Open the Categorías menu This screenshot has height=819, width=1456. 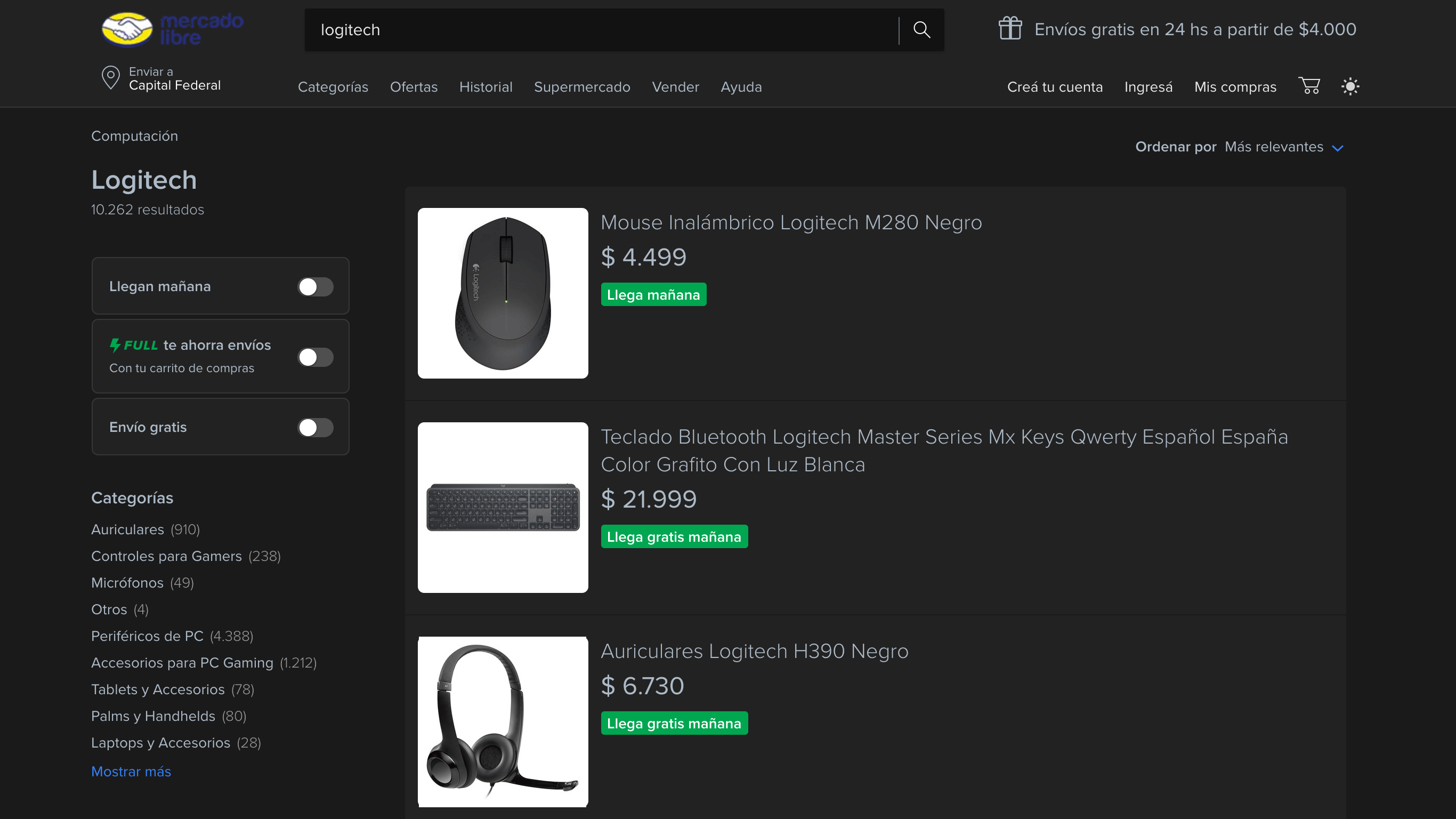point(333,86)
